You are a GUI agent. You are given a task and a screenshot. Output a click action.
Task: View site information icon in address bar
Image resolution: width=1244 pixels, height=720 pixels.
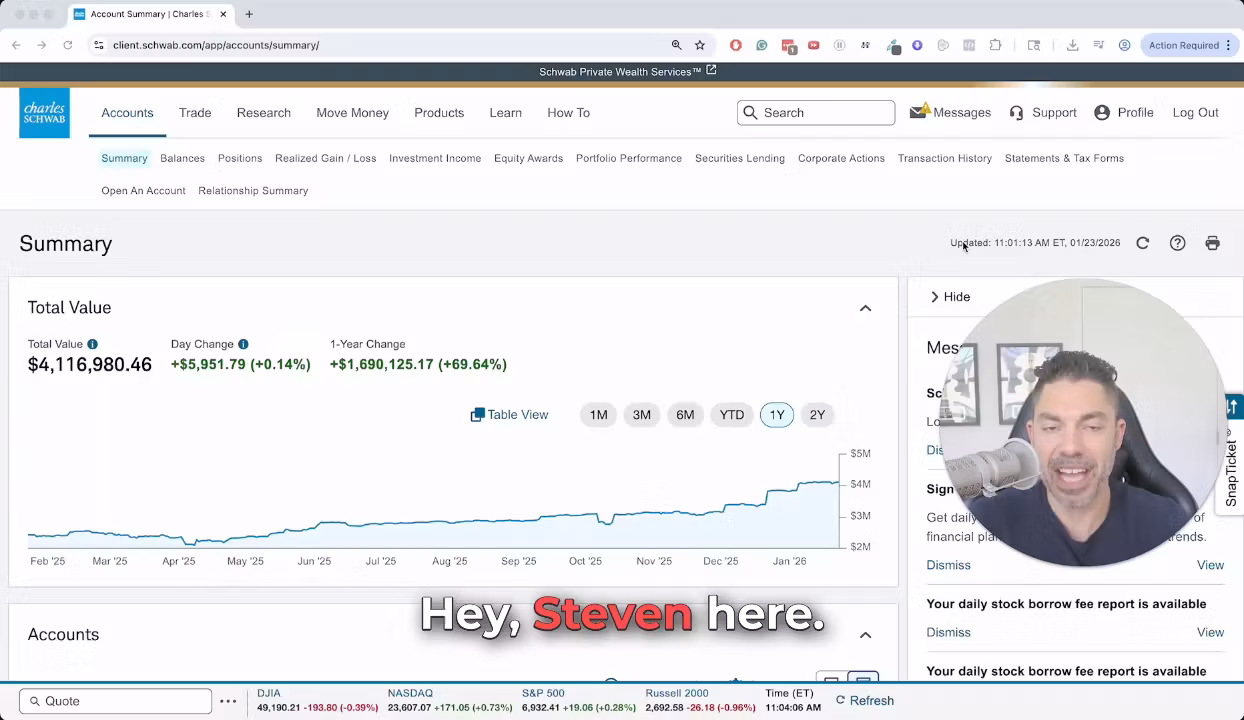(98, 45)
